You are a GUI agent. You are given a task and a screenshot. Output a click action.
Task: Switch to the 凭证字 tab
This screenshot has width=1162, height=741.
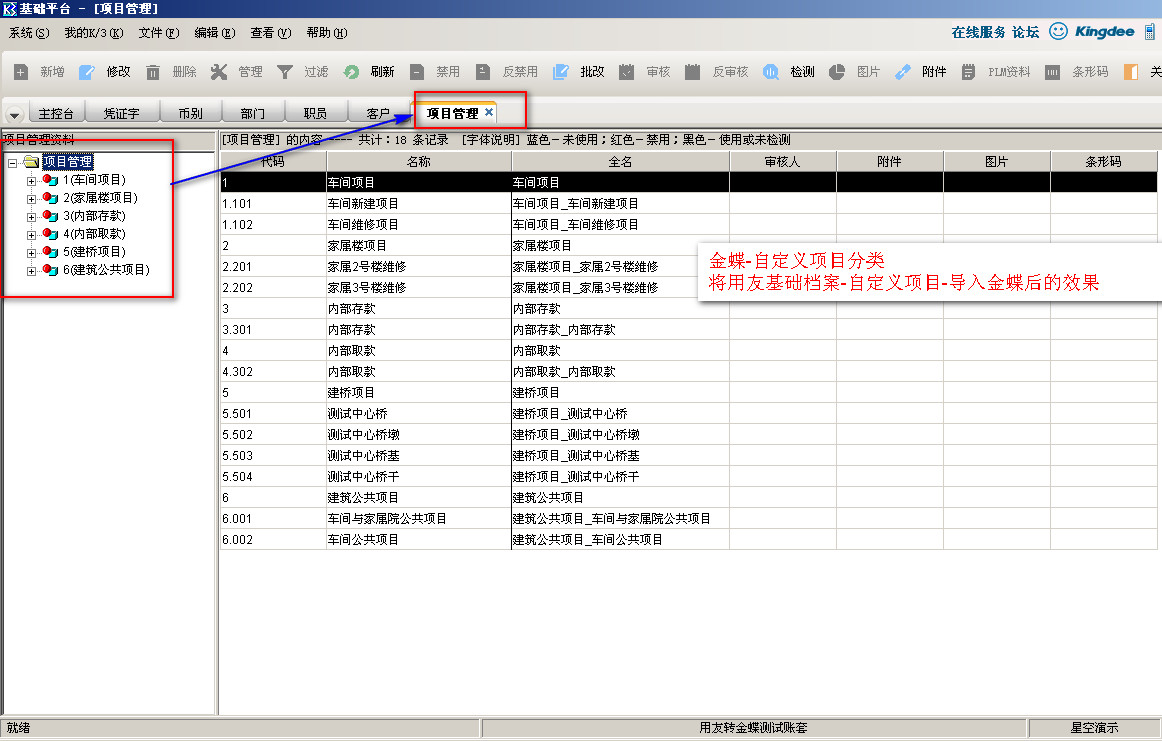tap(121, 114)
